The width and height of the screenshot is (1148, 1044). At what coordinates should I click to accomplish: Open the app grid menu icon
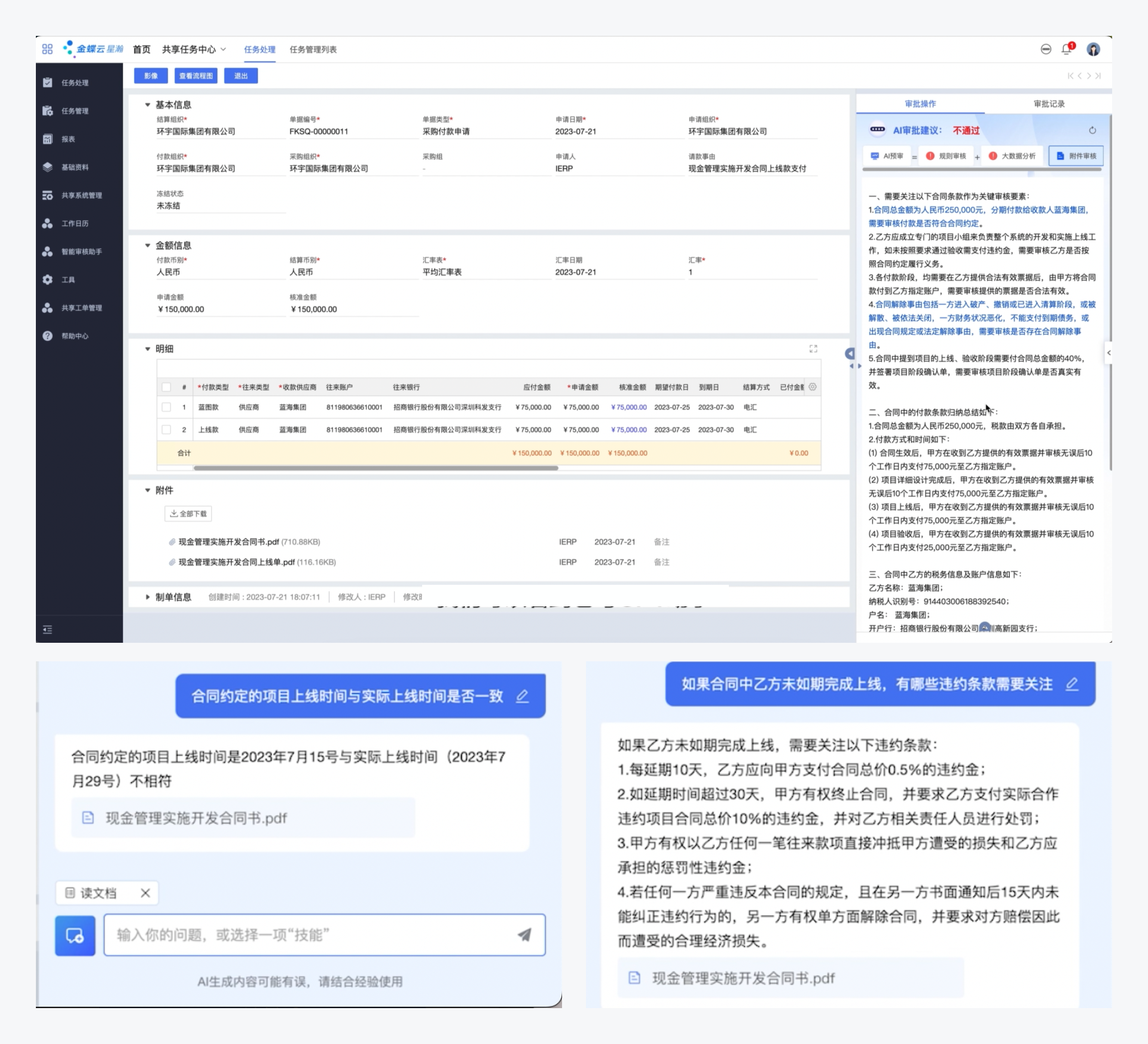[47, 49]
